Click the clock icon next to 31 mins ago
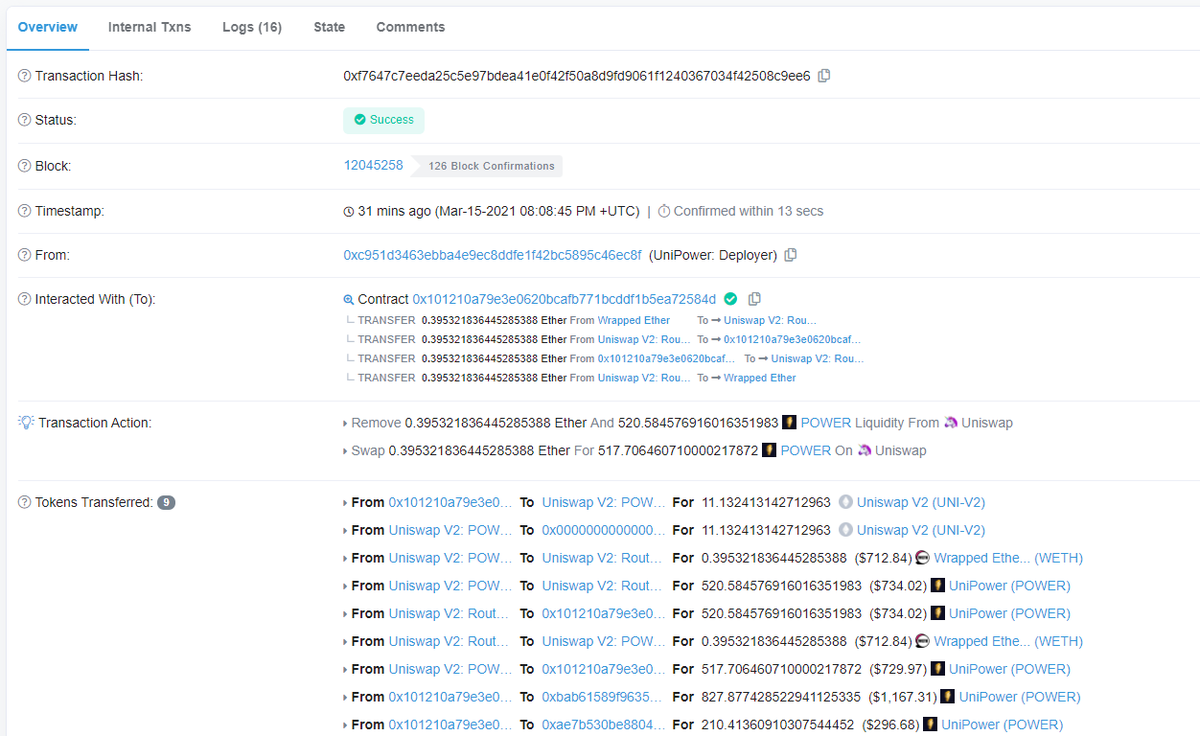 click(349, 211)
